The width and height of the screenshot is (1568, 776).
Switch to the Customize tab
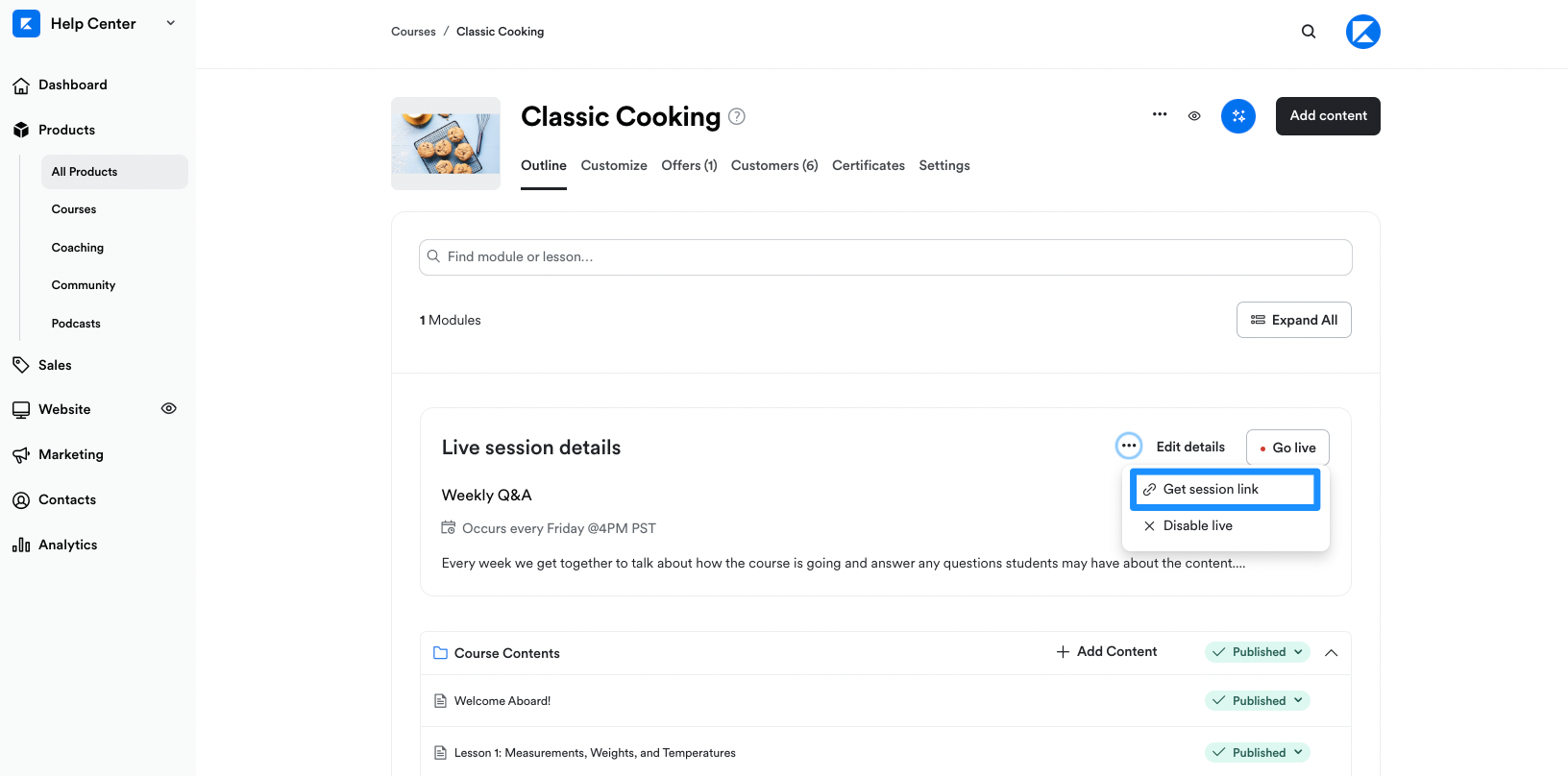tap(614, 165)
